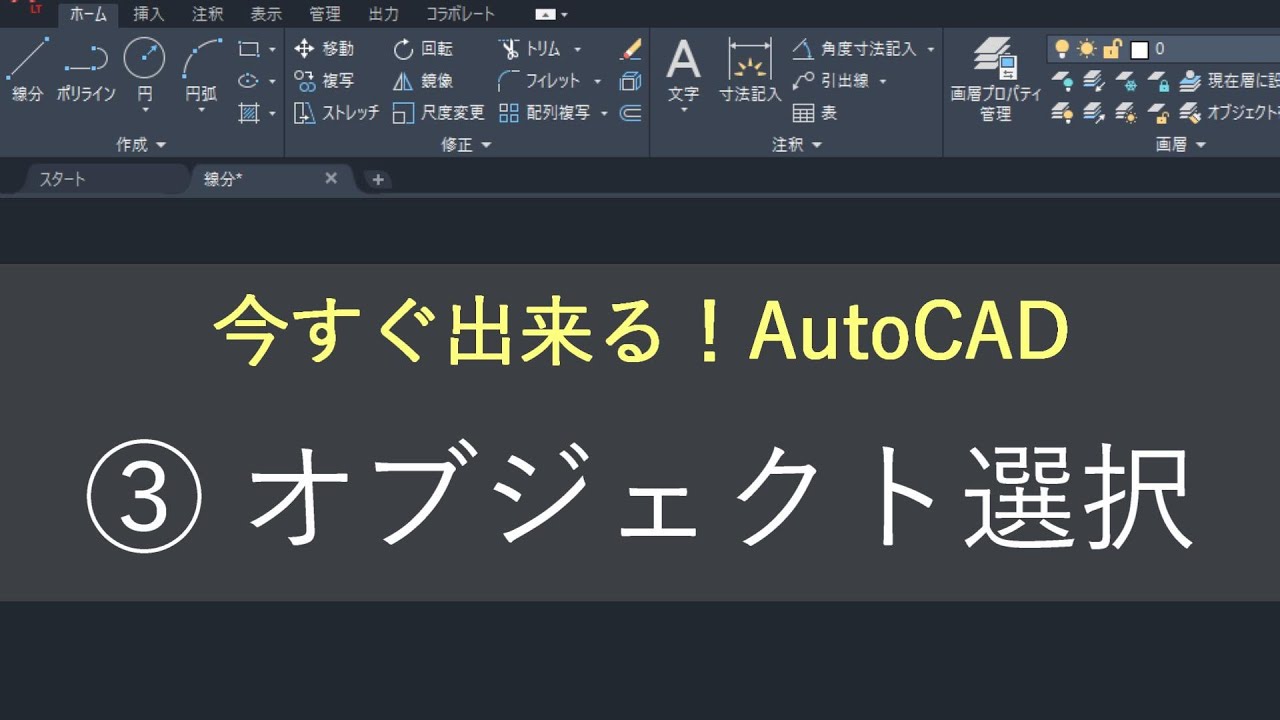This screenshot has width=1280, height=720.
Task: Click the Offset icon in Modify panel
Action: 630,113
